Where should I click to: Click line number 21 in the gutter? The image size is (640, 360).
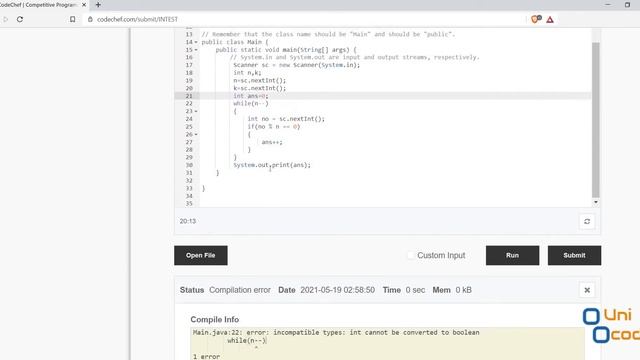point(189,96)
